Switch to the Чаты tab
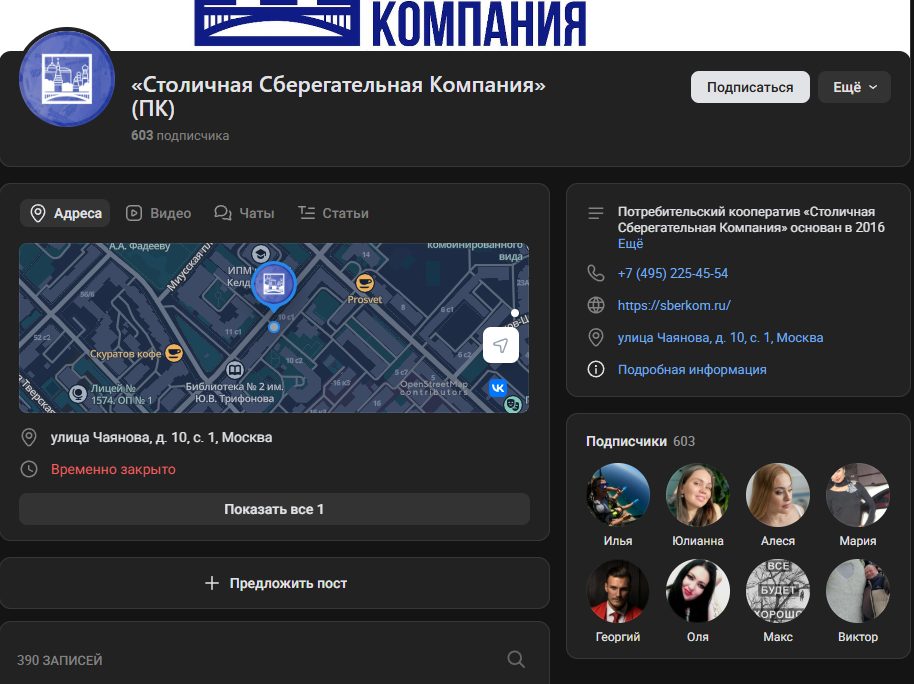 [x=244, y=213]
